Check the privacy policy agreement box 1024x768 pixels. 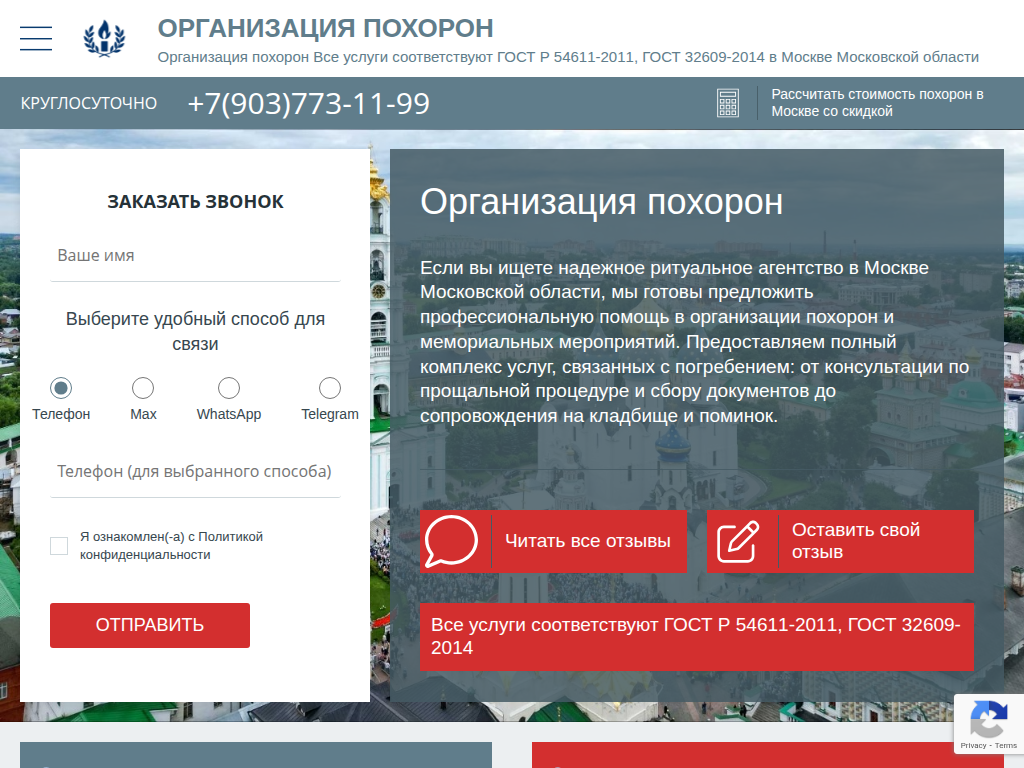pos(59,546)
